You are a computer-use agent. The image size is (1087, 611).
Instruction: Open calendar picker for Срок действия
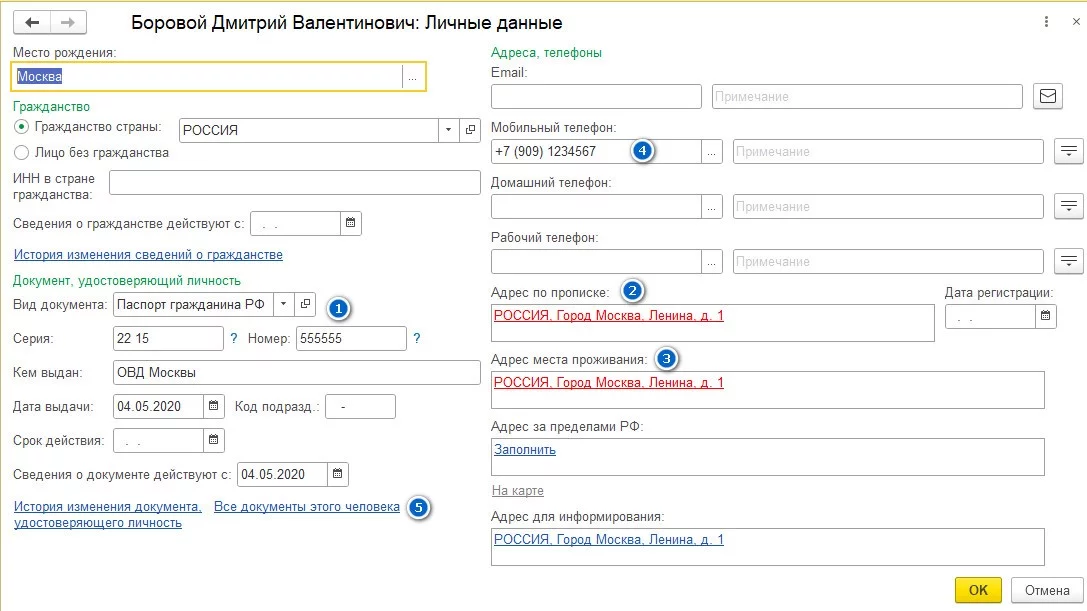click(215, 440)
